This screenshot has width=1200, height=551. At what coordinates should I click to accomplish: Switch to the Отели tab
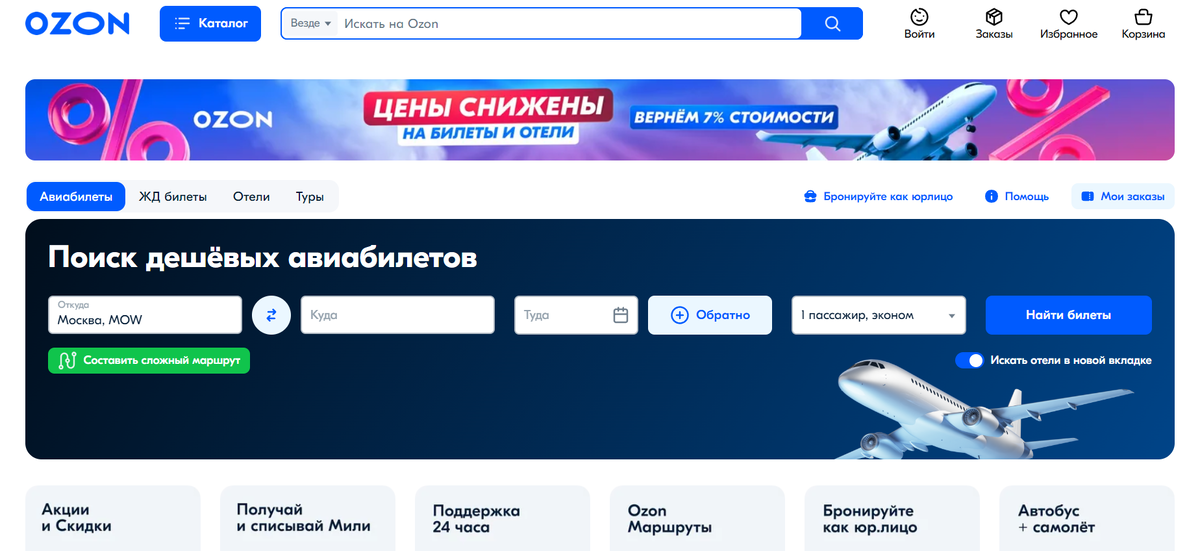252,197
